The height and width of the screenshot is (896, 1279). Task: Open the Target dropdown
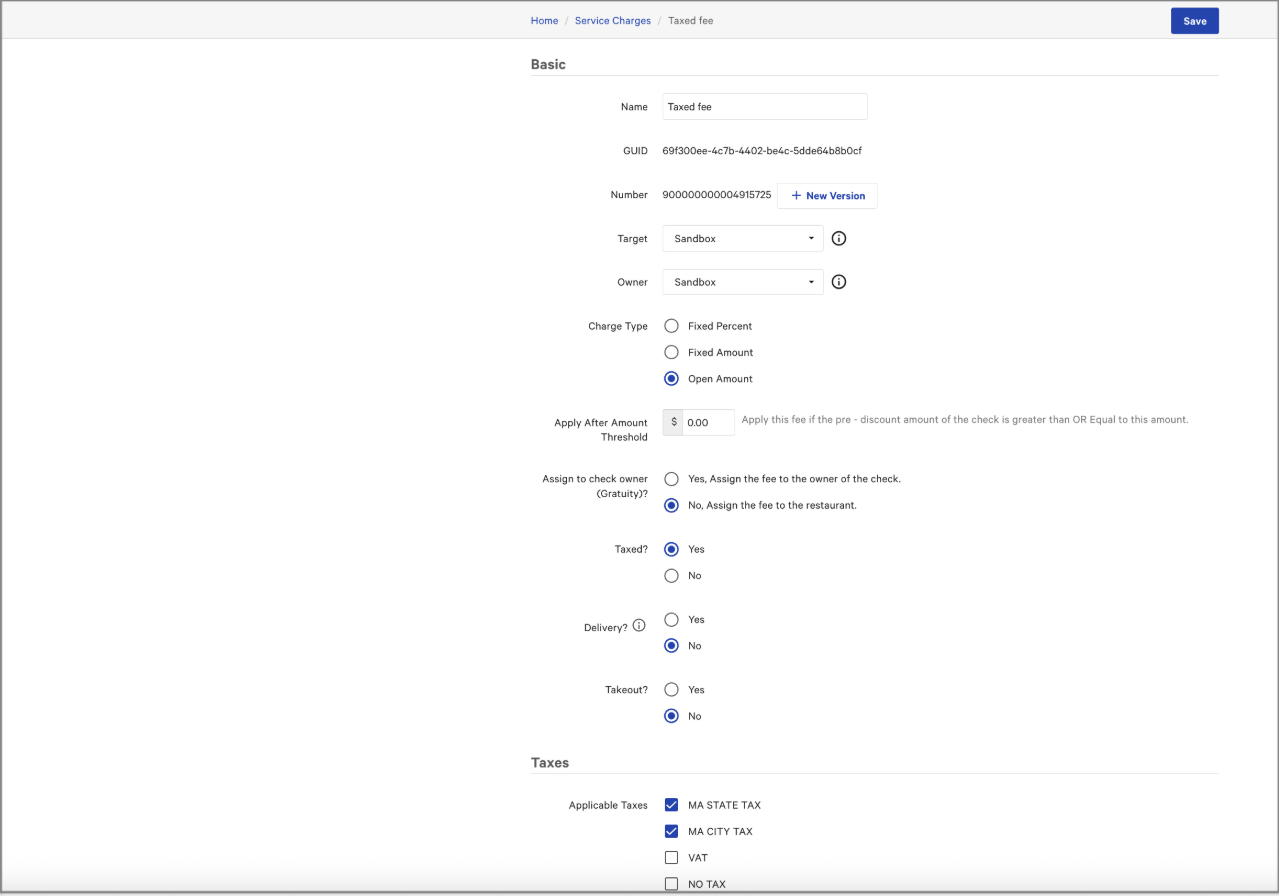(743, 239)
